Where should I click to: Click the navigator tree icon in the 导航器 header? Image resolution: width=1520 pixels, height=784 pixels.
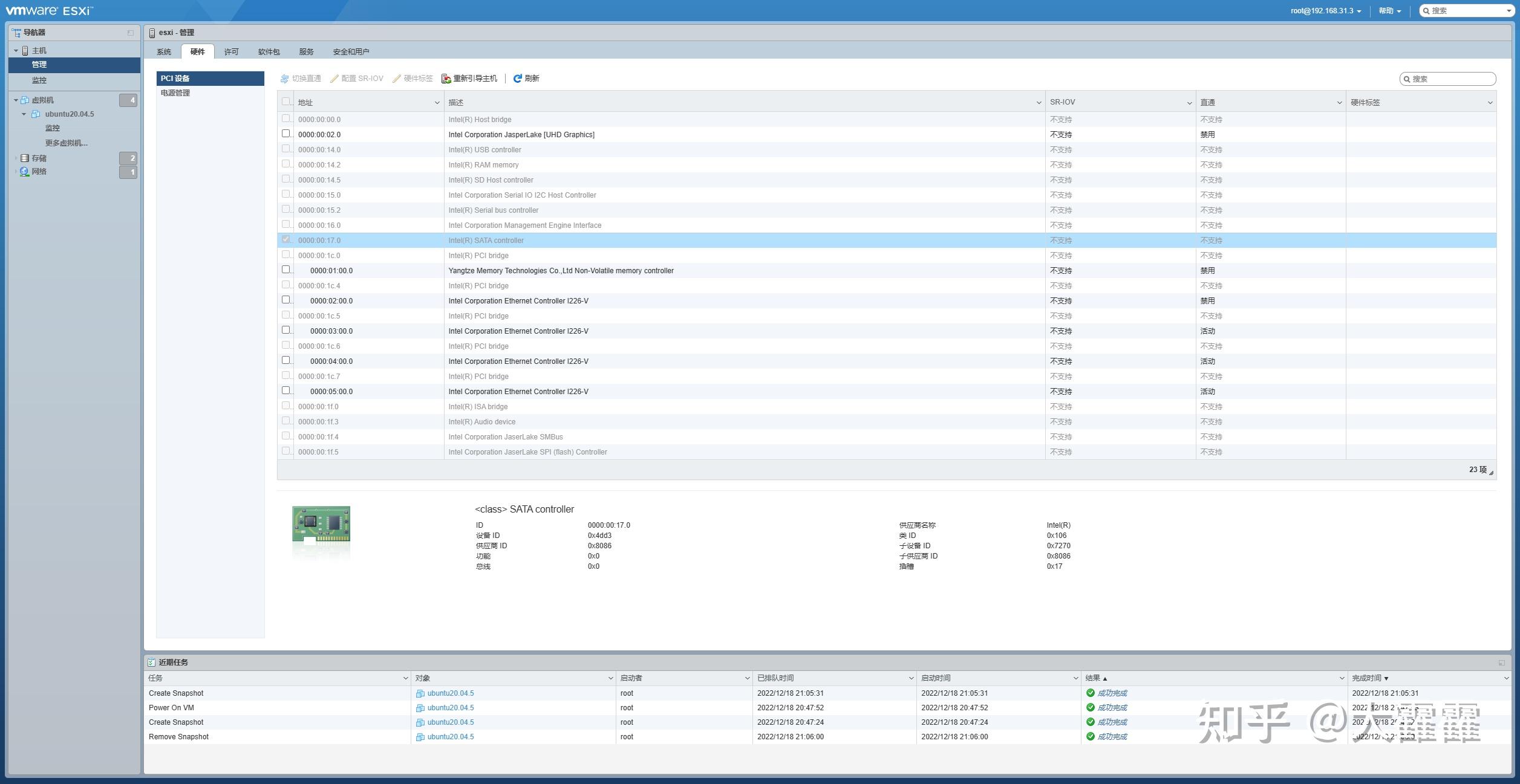coord(16,32)
